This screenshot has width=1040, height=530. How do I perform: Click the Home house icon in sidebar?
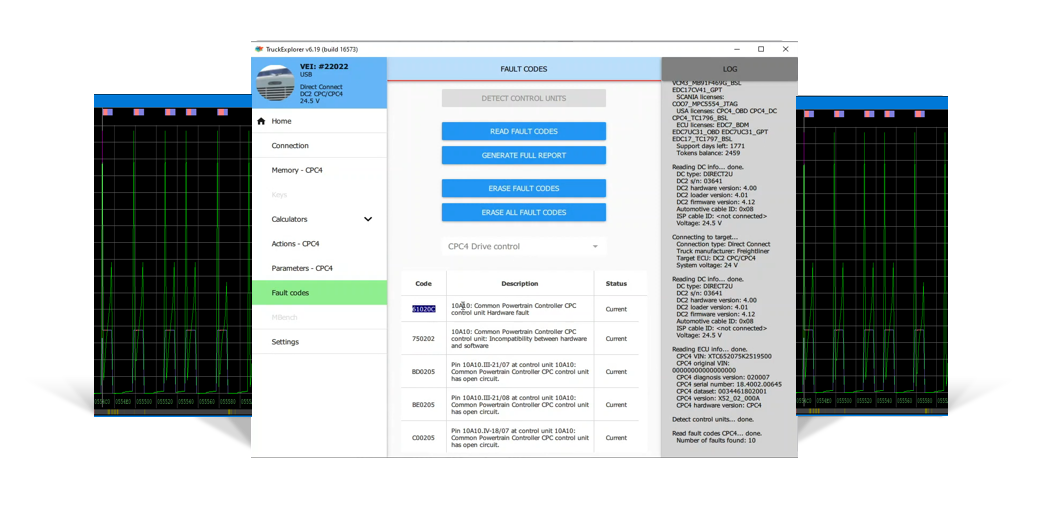point(262,121)
